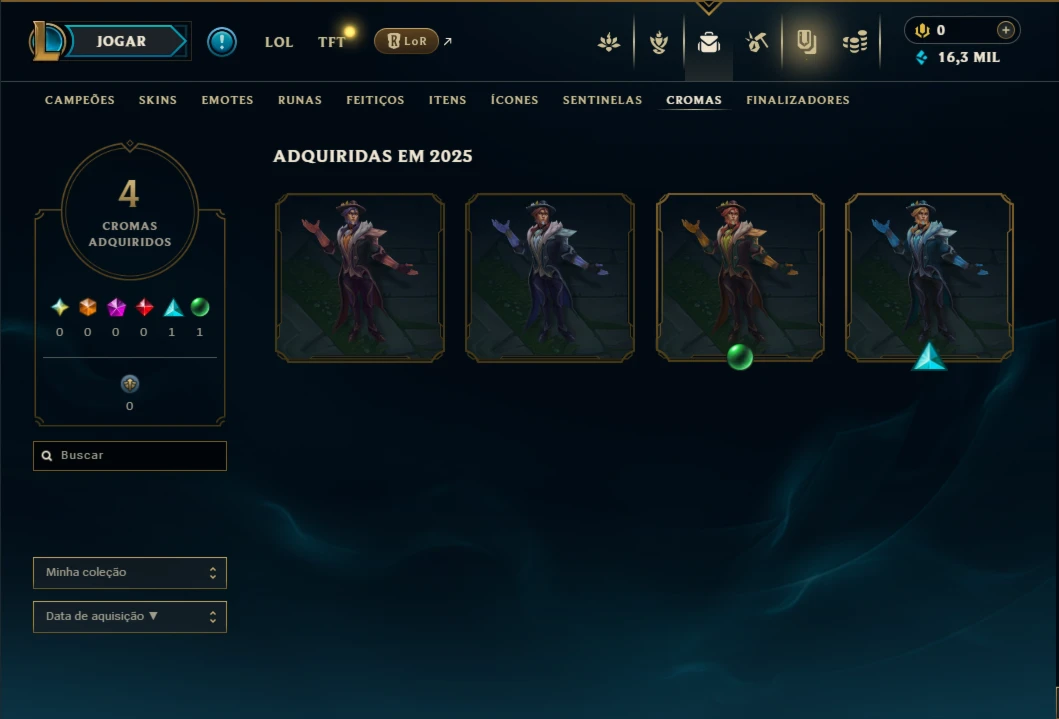This screenshot has height=719, width=1059.
Task: Click the Buscar search field
Action: [x=130, y=456]
